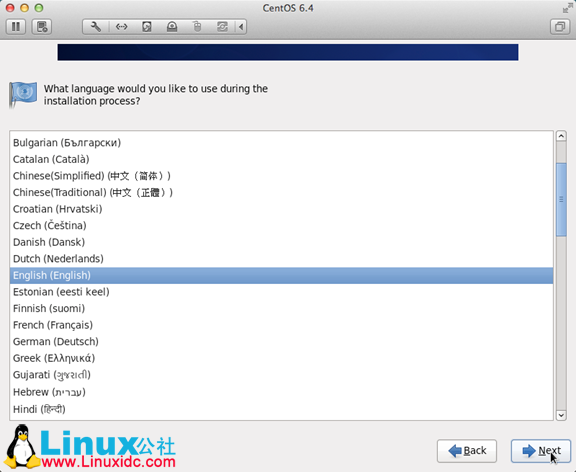Select Gujarati language row

pyautogui.click(x=281, y=375)
